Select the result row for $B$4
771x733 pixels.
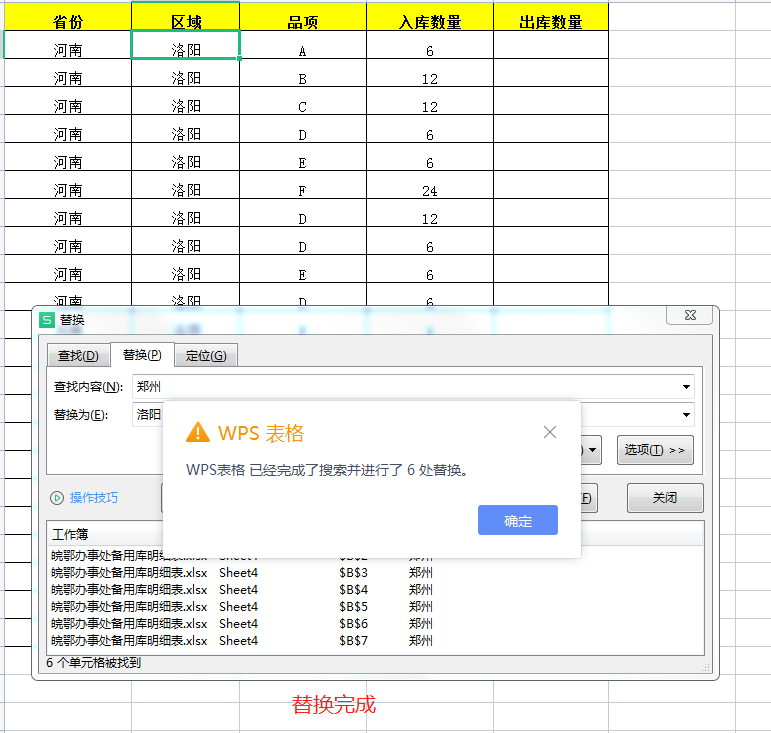click(x=376, y=589)
